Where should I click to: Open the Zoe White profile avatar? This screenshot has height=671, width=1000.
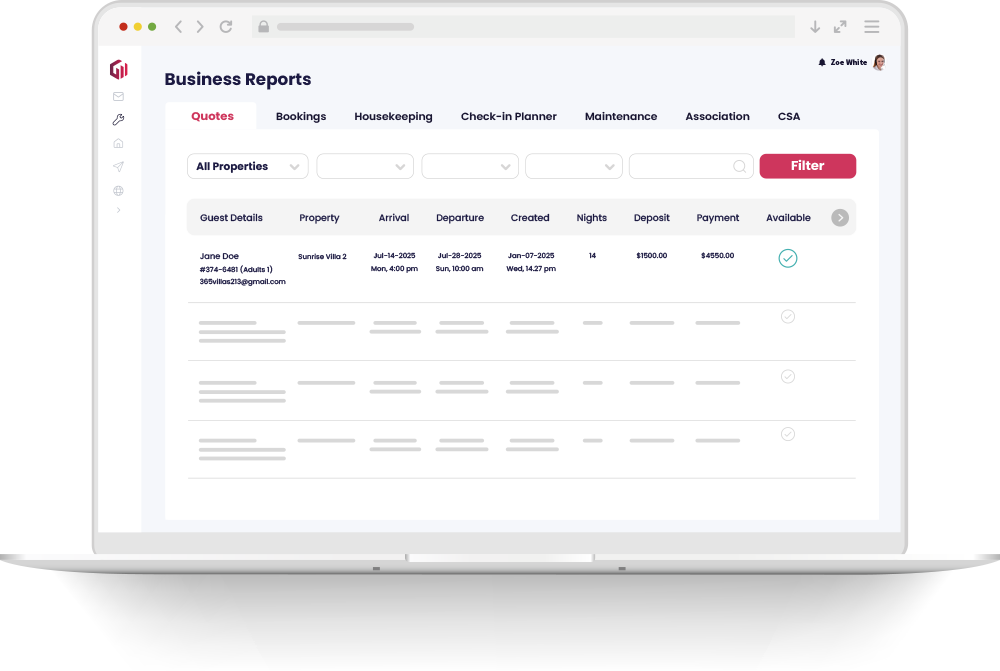pos(879,62)
